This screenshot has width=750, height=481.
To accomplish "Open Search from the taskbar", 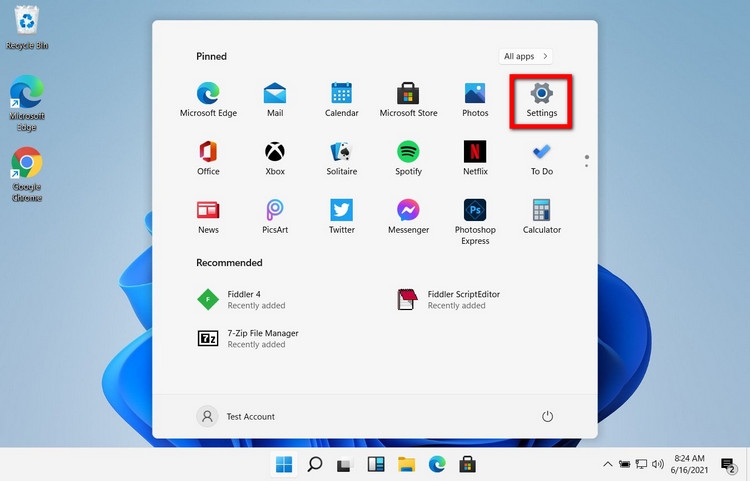I will pos(314,464).
